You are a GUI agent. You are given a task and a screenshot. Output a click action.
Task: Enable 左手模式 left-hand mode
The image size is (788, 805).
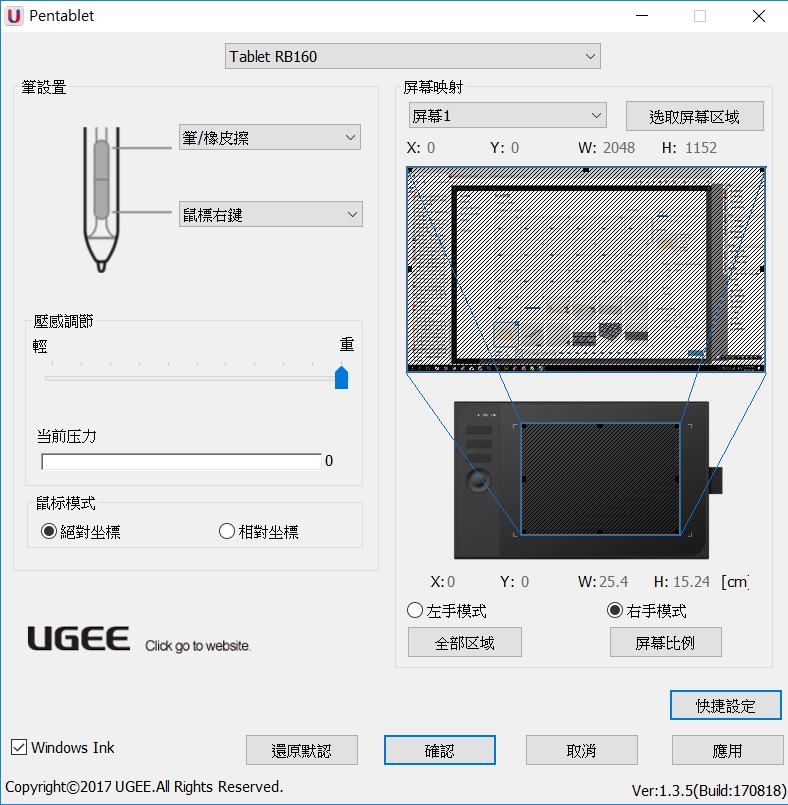(415, 610)
